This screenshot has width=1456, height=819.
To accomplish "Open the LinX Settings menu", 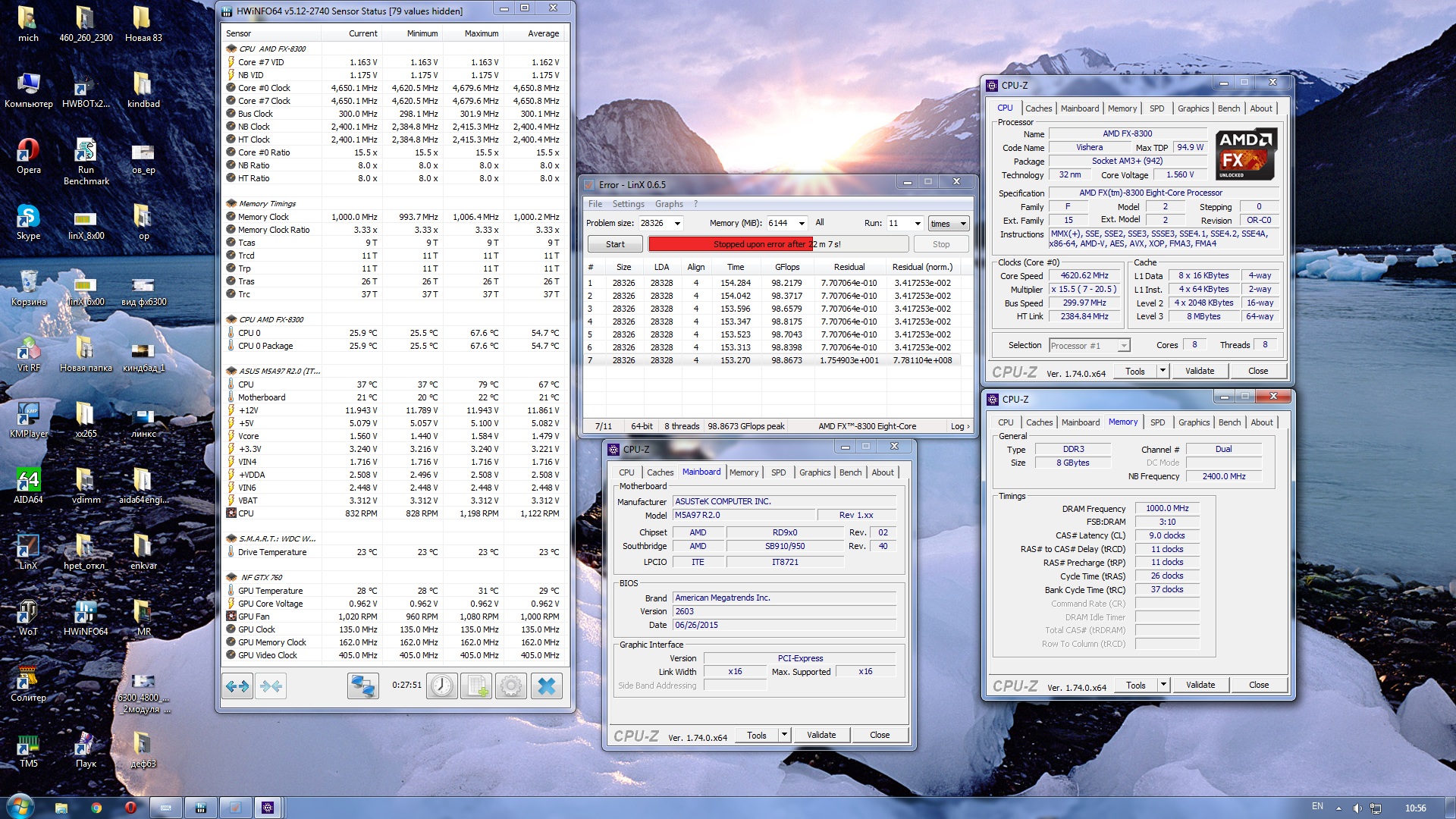I will (x=628, y=204).
